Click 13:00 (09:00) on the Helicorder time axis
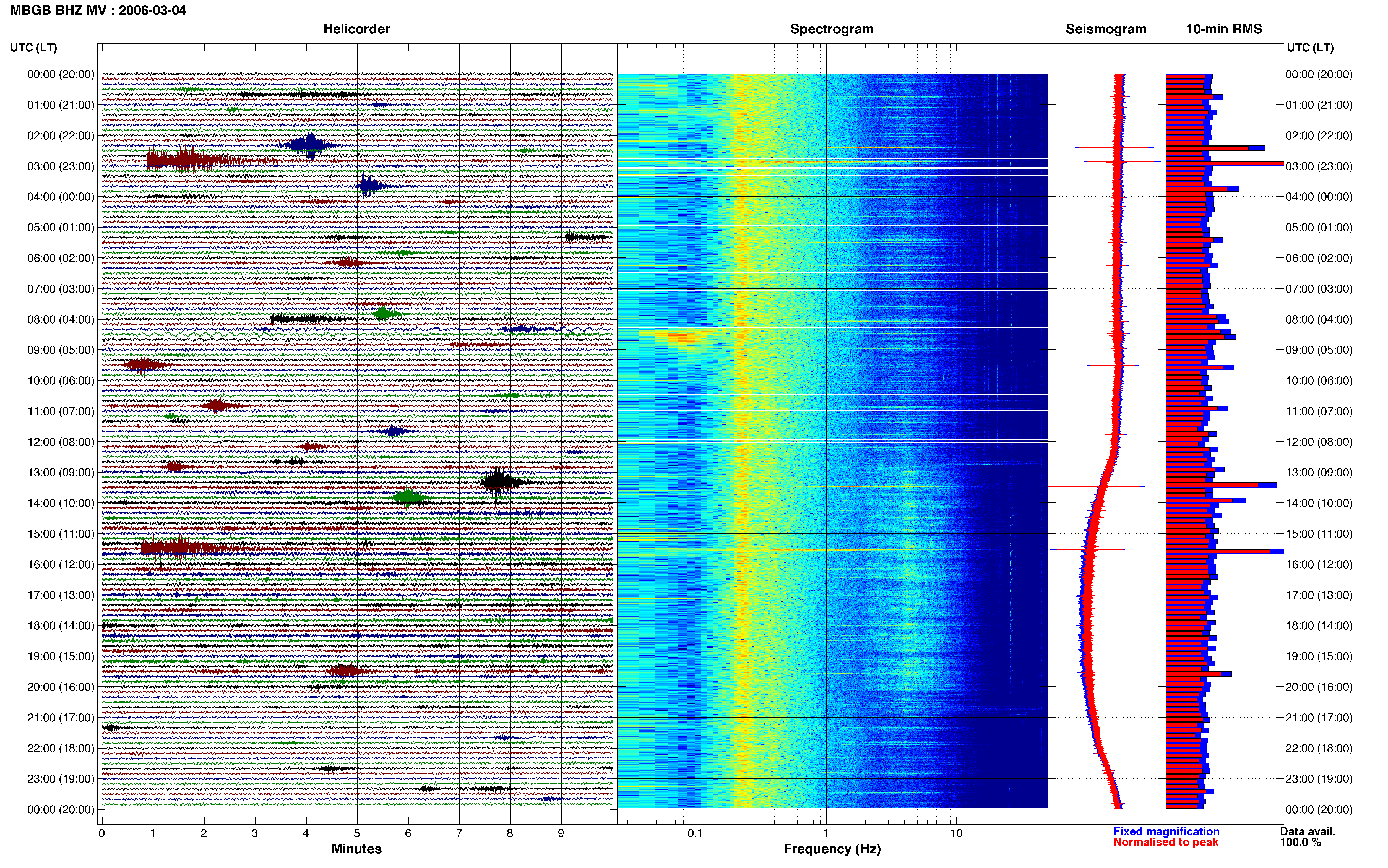This screenshot has width=1388, height=868. tap(61, 473)
